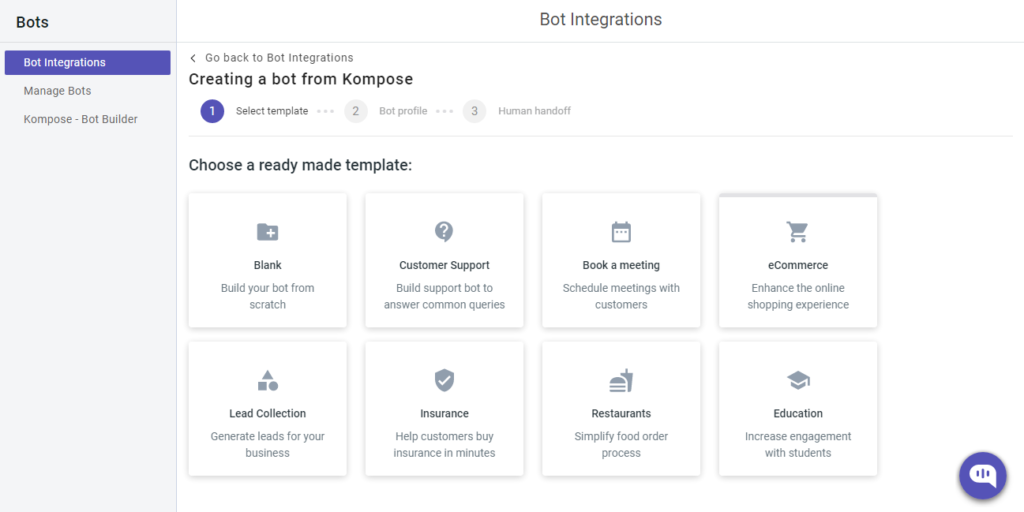1024x512 pixels.
Task: Open Manage Bots in sidebar
Action: (57, 91)
